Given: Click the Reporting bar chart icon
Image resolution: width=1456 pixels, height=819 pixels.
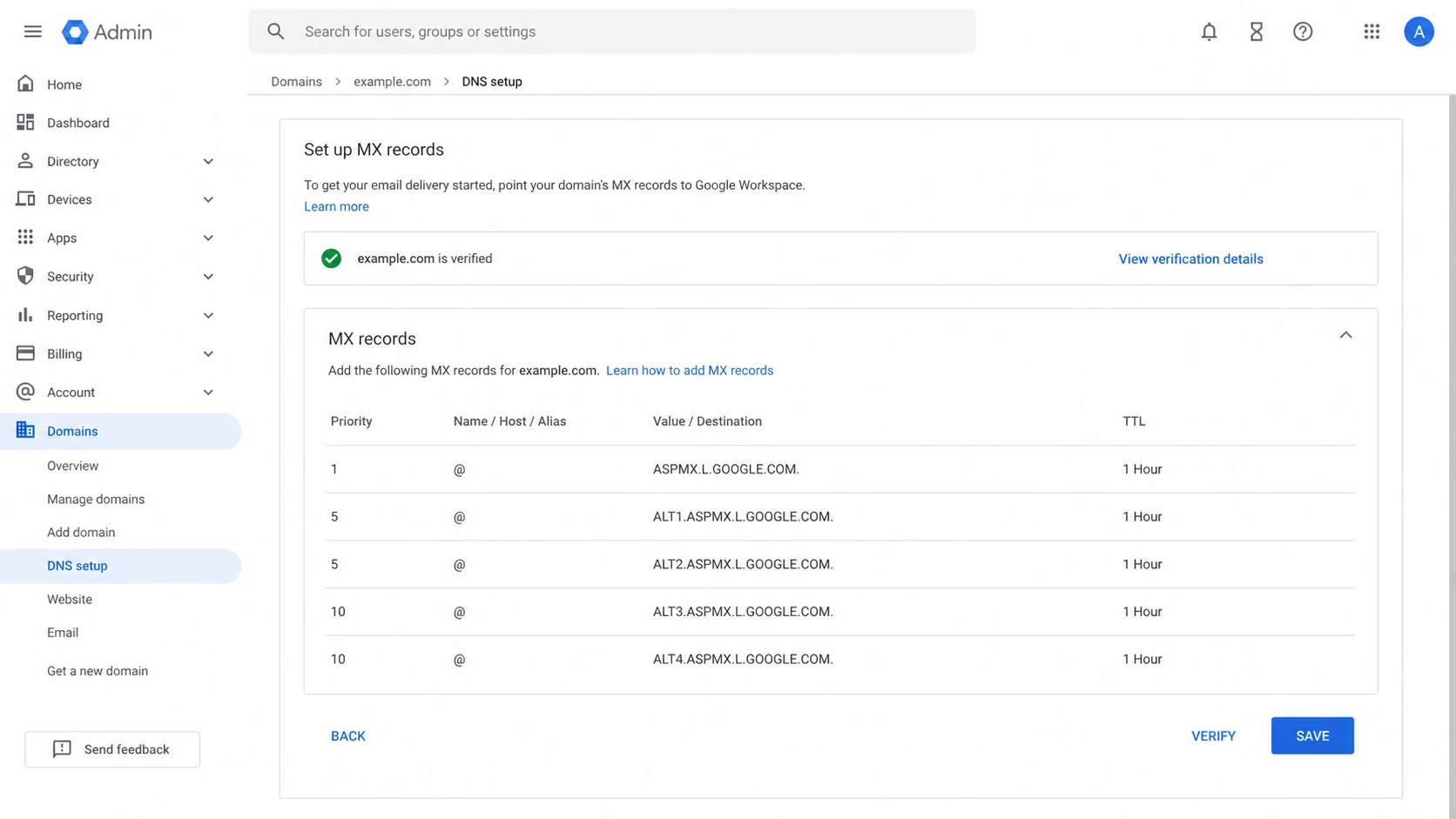Looking at the screenshot, I should click(x=25, y=314).
